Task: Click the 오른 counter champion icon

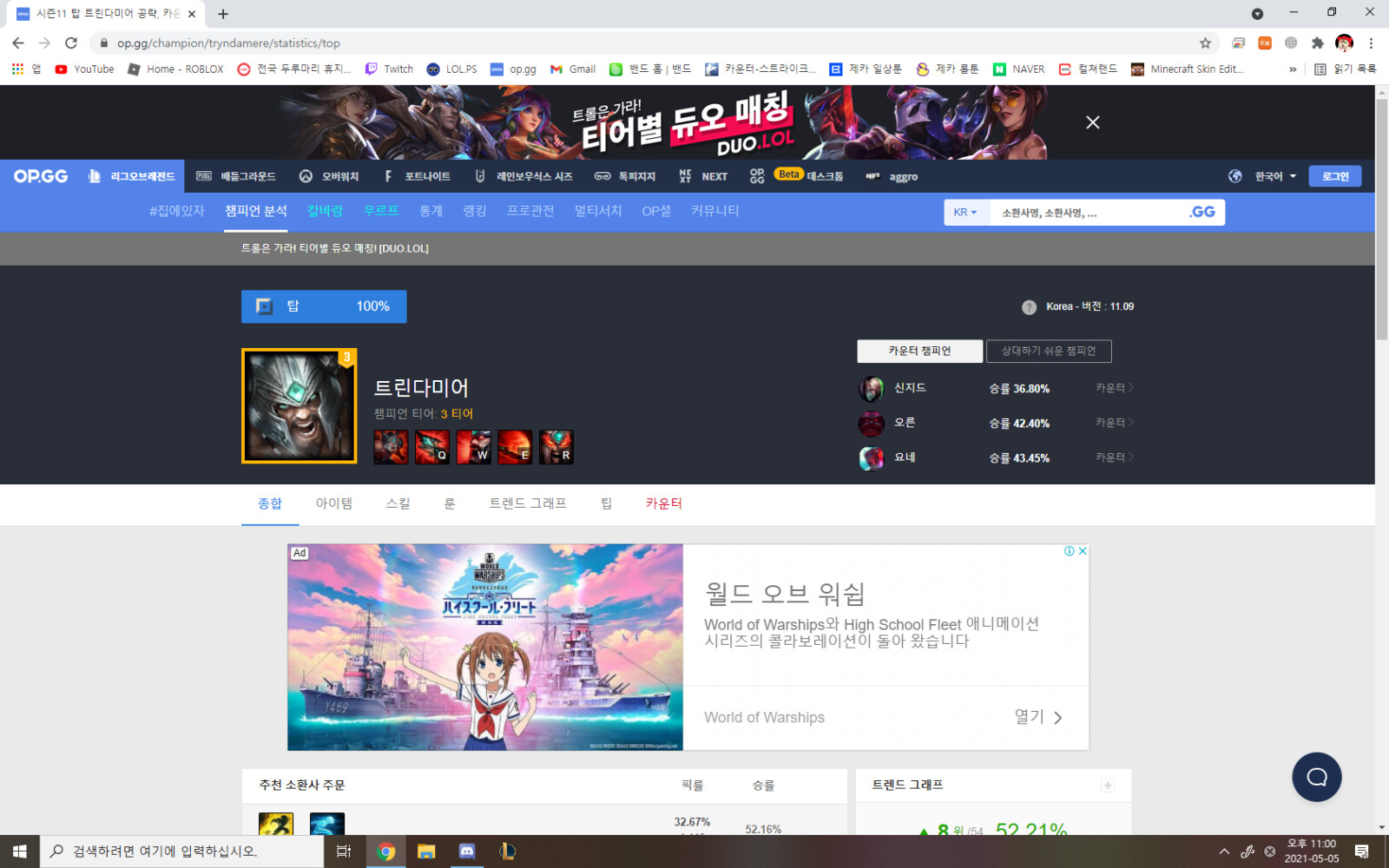Action: click(x=872, y=424)
